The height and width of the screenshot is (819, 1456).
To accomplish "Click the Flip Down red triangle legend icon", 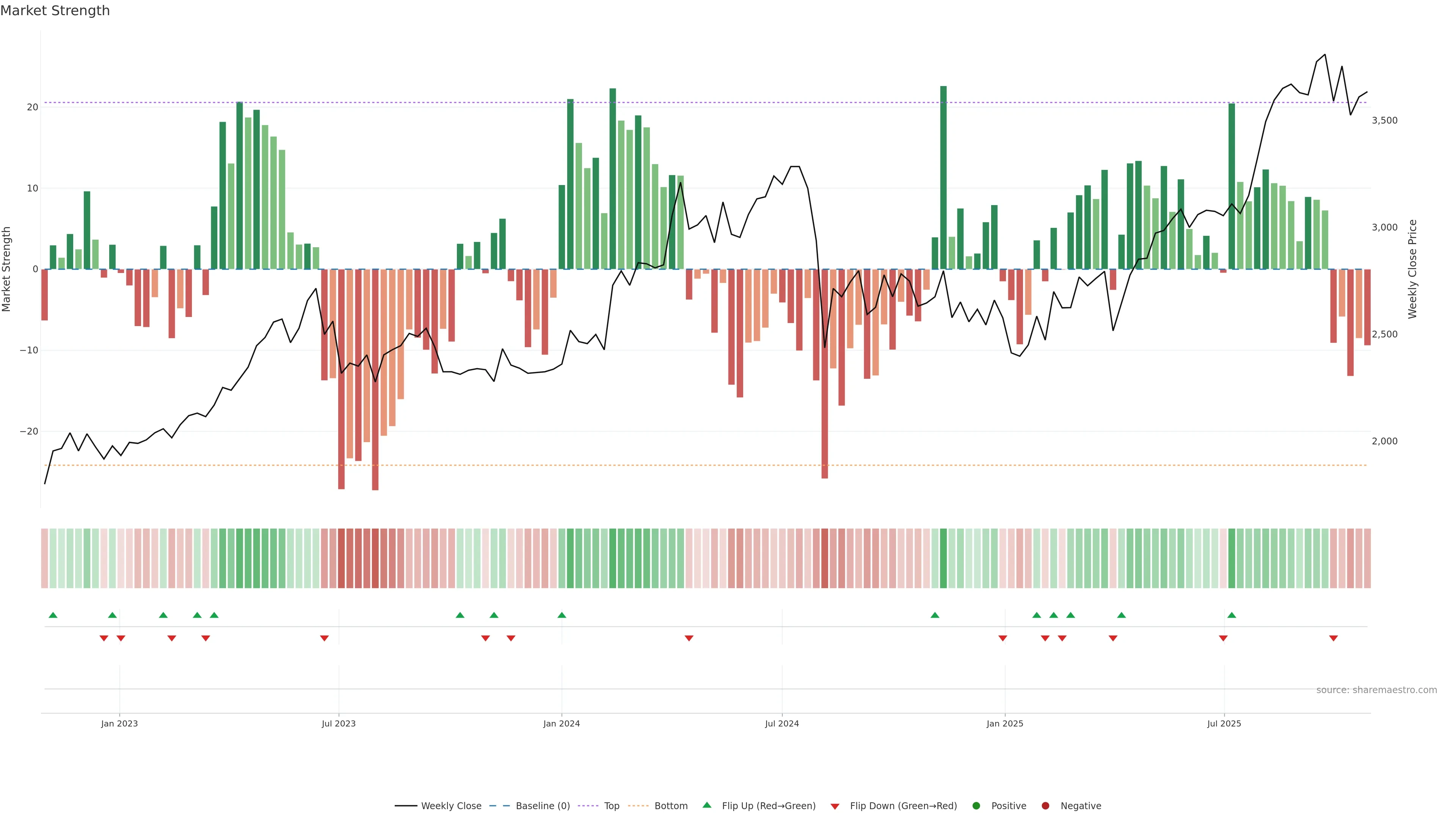I will pyautogui.click(x=835, y=806).
